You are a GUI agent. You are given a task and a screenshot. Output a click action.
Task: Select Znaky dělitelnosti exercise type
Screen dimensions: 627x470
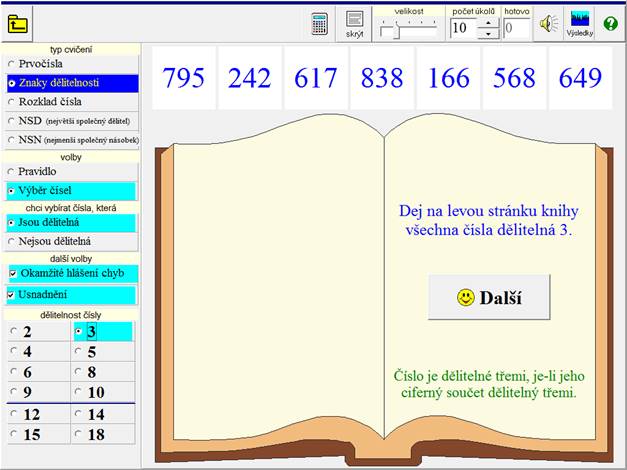72,83
